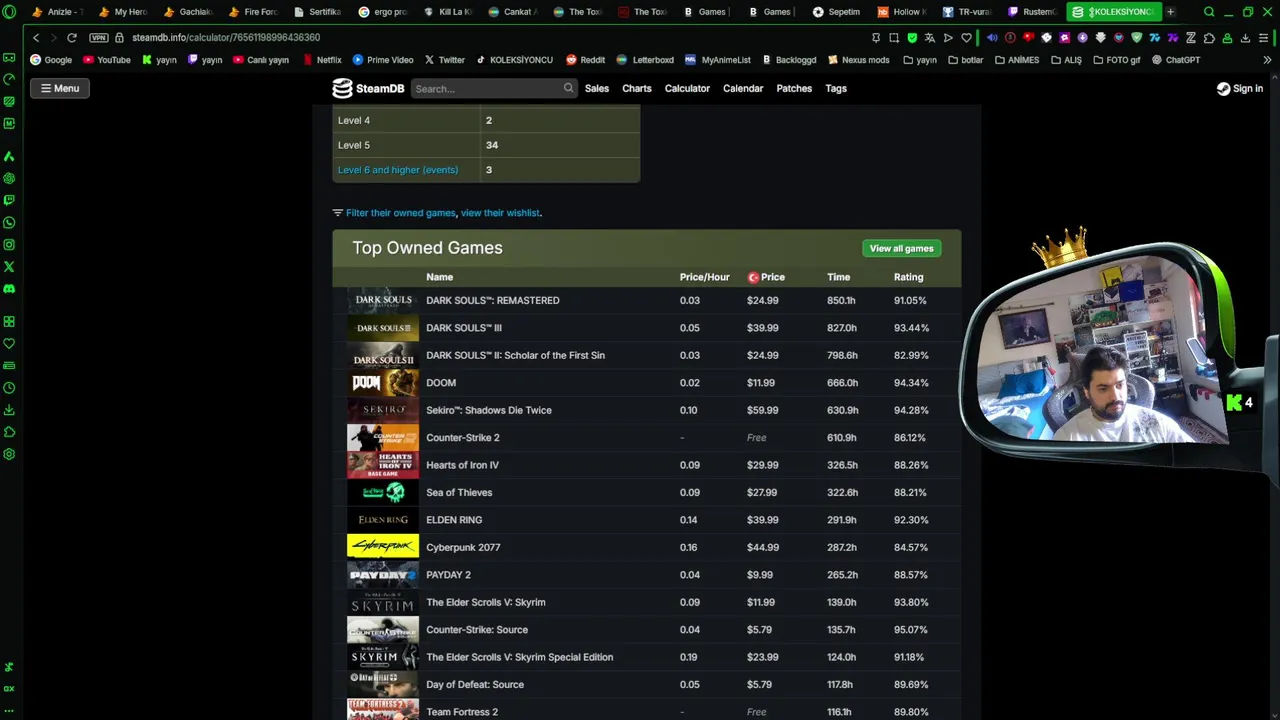Open the SteamDB logo home link
The image size is (1280, 720).
pyautogui.click(x=368, y=88)
